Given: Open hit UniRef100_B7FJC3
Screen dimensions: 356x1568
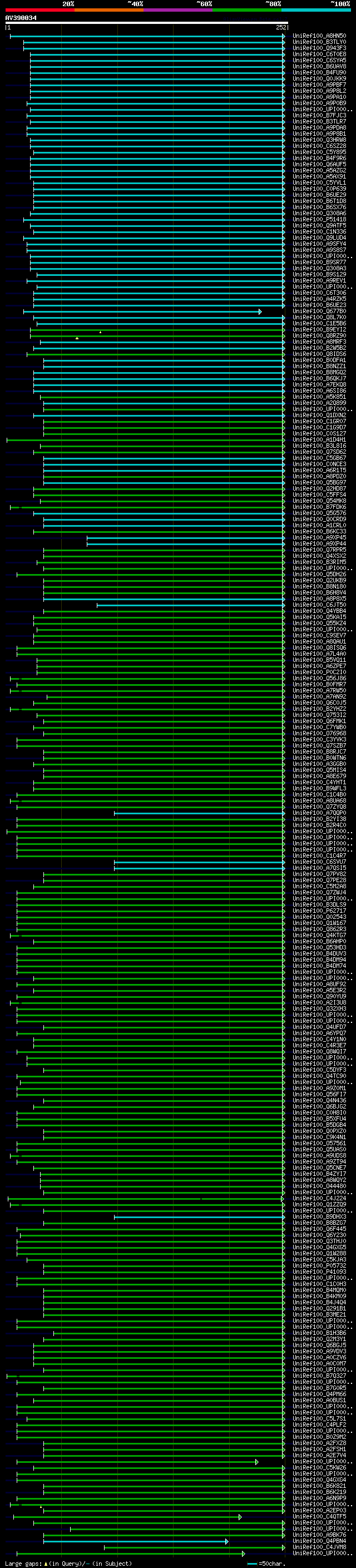Looking at the screenshot, I should coord(319,115).
